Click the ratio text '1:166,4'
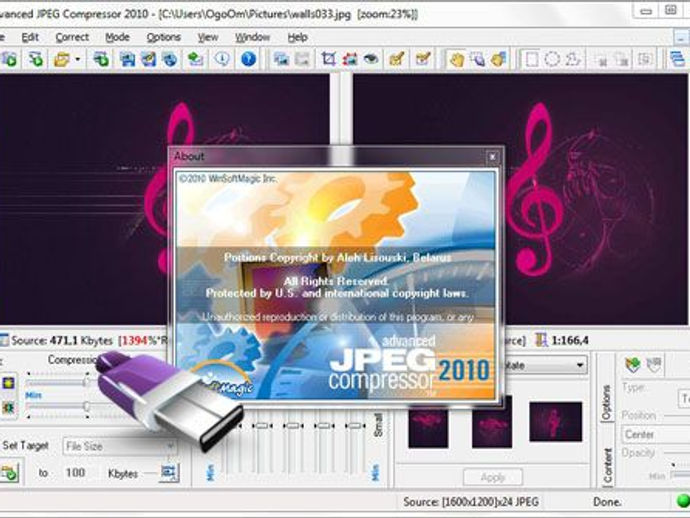 (x=570, y=340)
